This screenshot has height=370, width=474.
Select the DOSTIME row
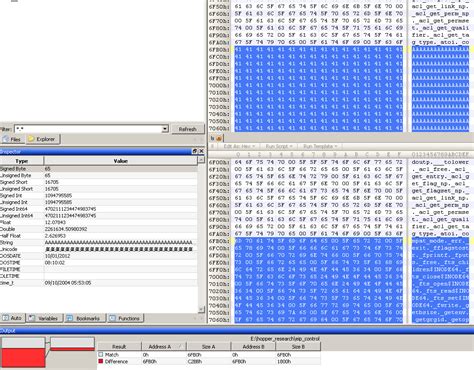(99, 263)
